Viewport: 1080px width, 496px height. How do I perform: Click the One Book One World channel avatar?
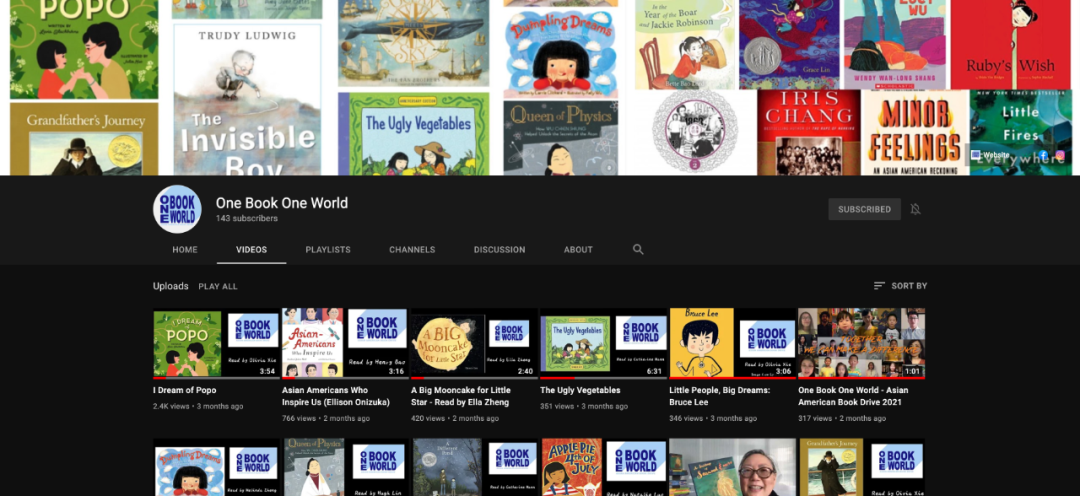177,209
